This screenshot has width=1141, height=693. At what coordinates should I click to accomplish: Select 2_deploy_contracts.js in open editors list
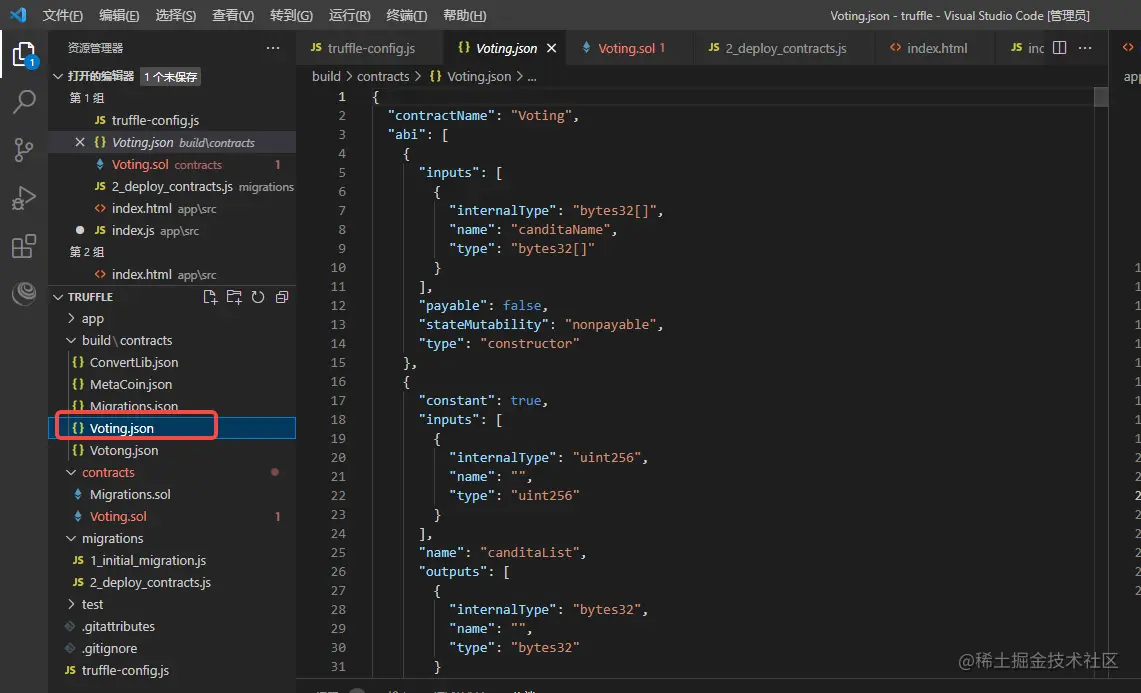(x=172, y=186)
